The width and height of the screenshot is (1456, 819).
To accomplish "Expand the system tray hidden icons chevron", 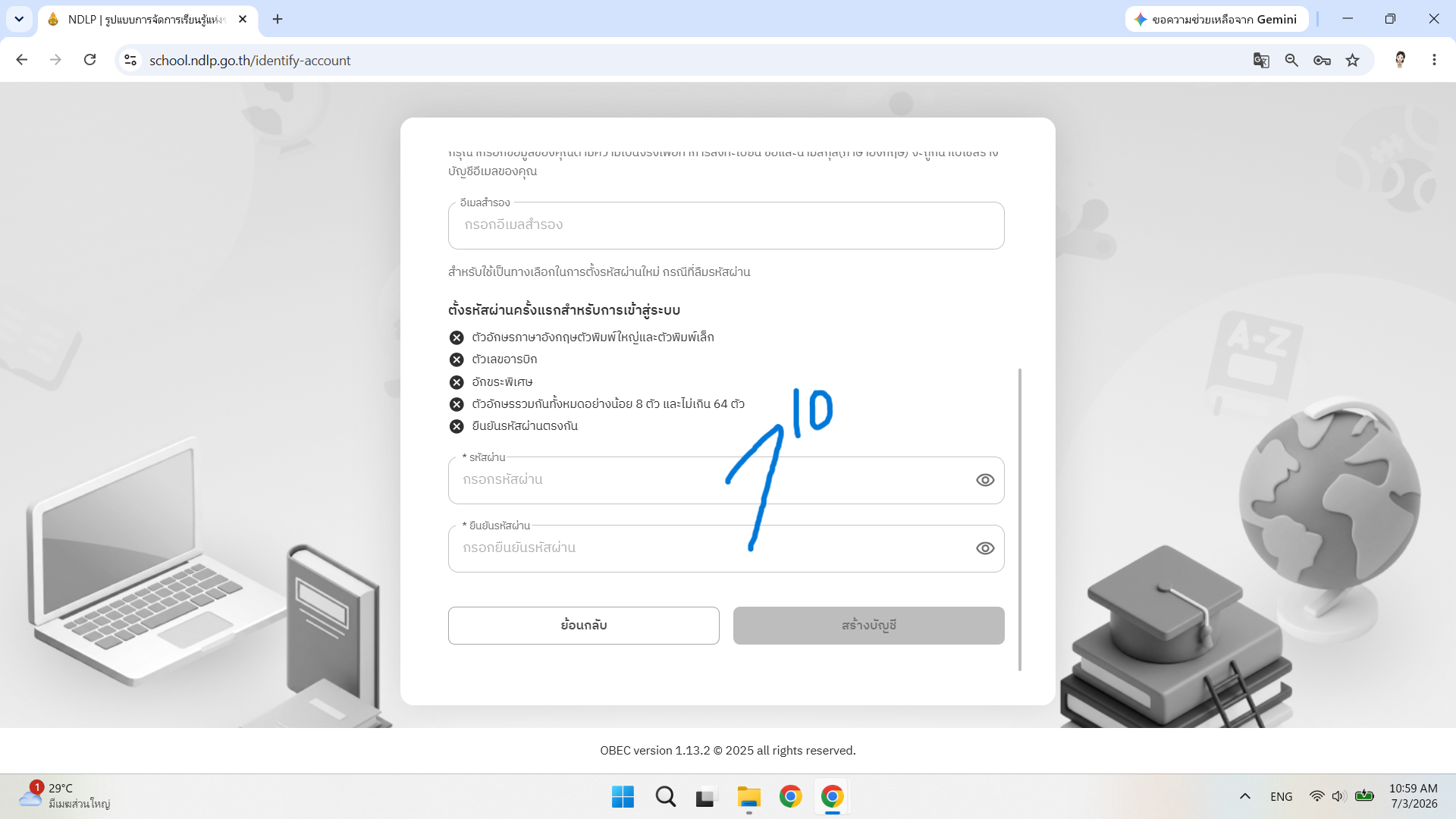I will (x=1244, y=796).
